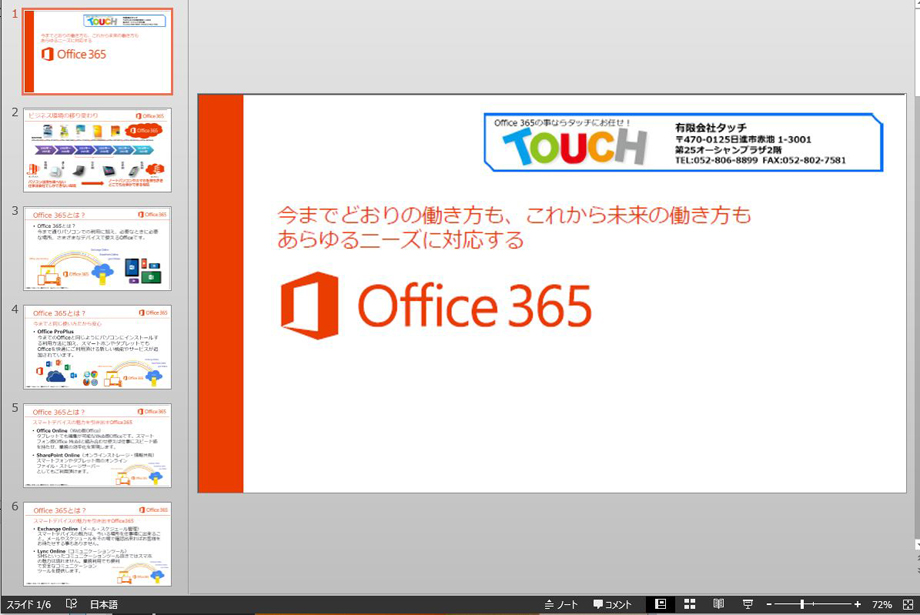The height and width of the screenshot is (615, 920).
Task: Open Slide Sorter view
Action: (690, 605)
